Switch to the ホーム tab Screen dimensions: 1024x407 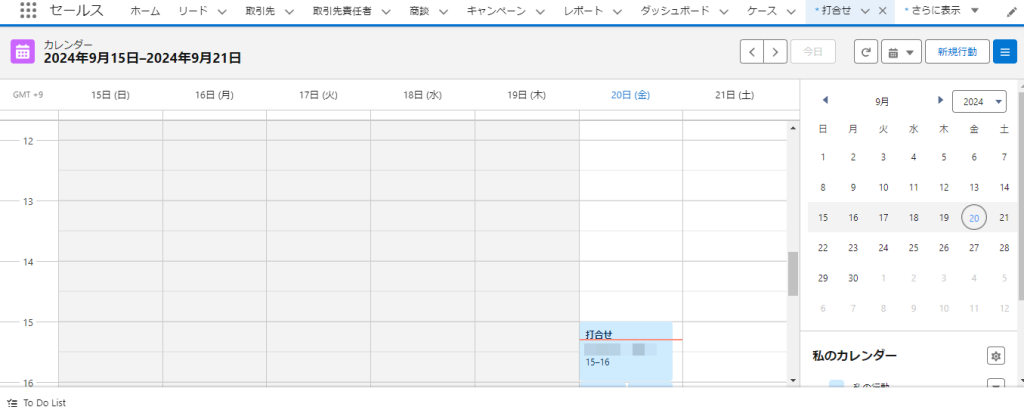click(x=145, y=11)
